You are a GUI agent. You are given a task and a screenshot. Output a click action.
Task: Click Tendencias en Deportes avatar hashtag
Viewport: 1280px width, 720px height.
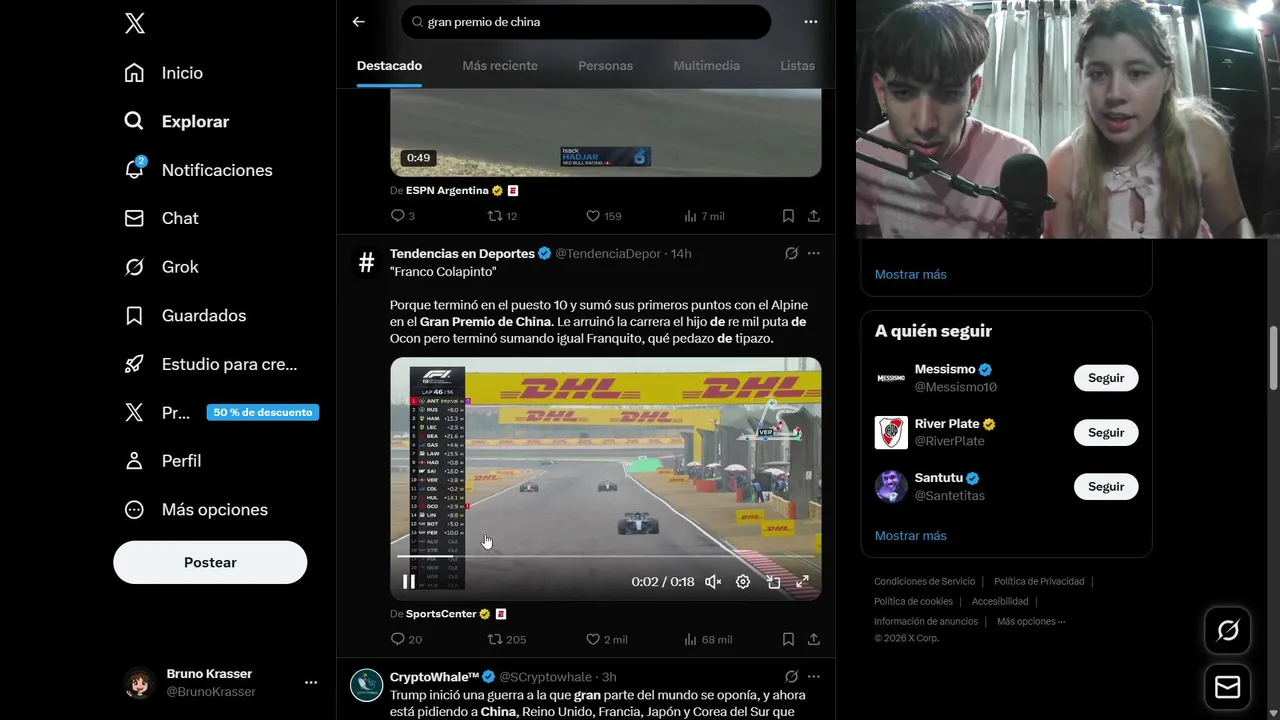(367, 263)
